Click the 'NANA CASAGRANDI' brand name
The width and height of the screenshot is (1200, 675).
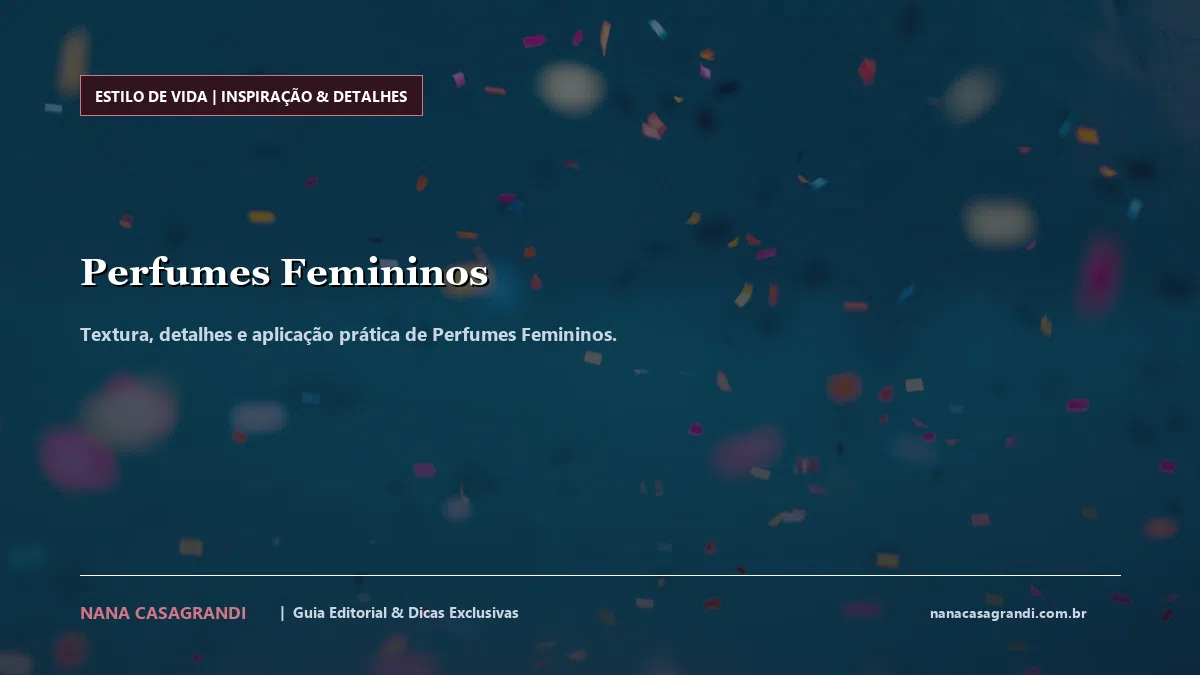click(163, 613)
